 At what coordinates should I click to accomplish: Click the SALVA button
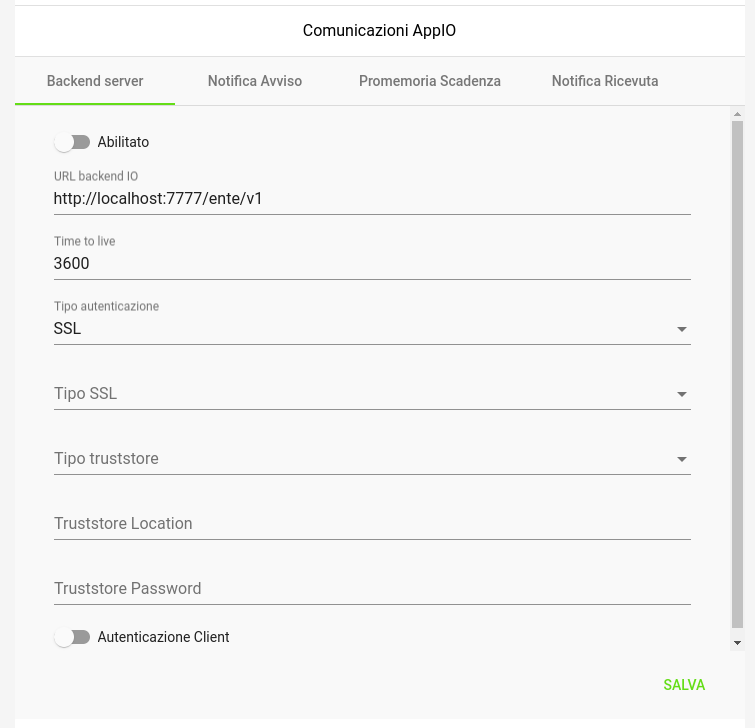click(x=684, y=685)
